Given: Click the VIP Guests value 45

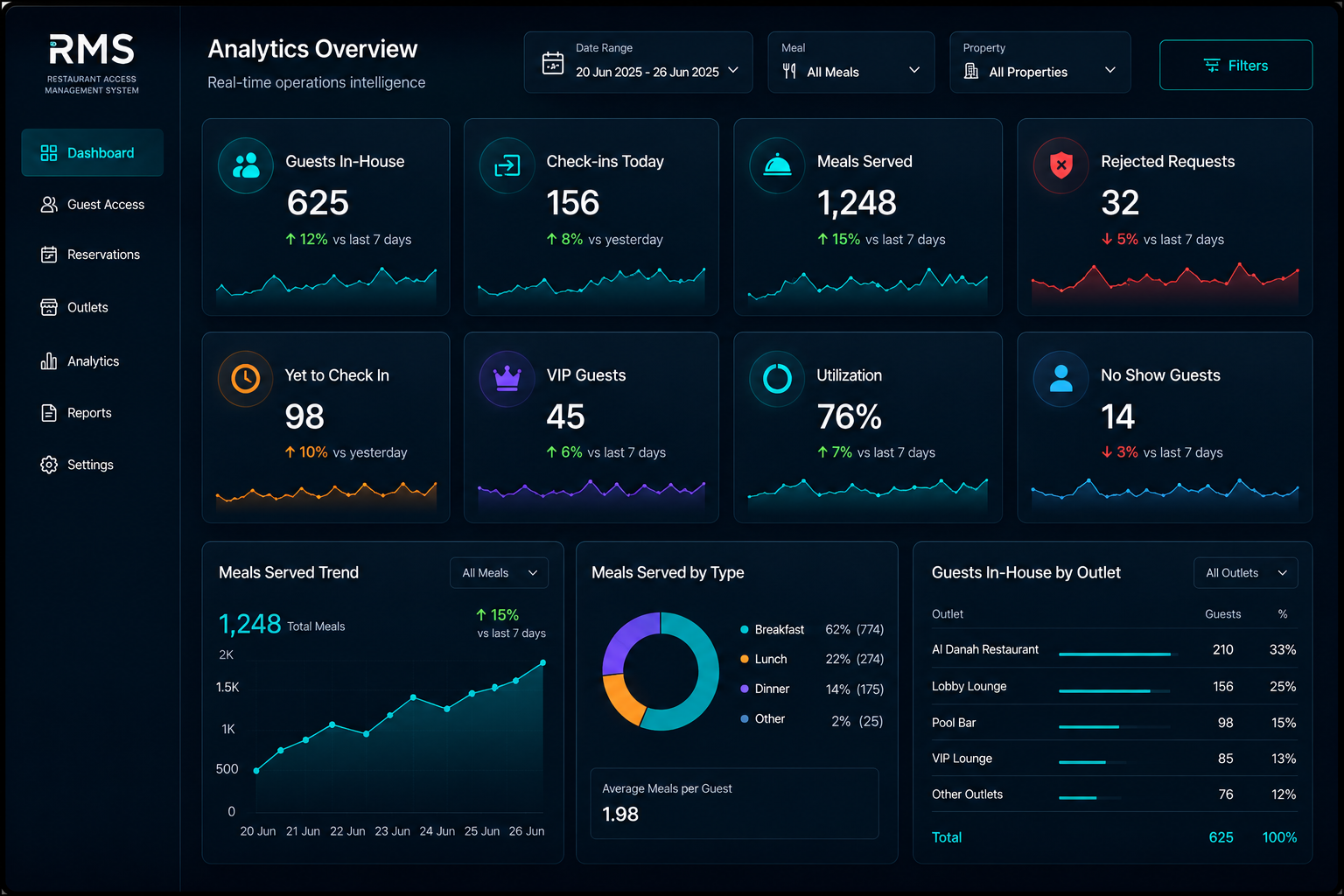Looking at the screenshot, I should pyautogui.click(x=565, y=416).
